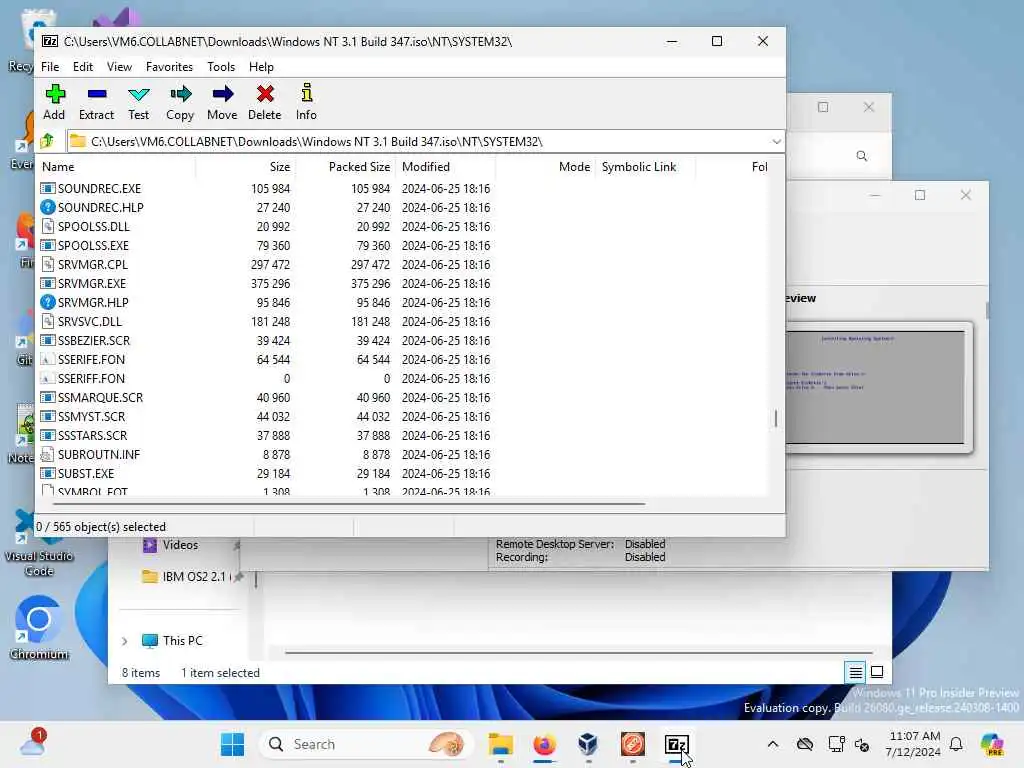This screenshot has height=768, width=1024.
Task: Click the file list vertical scrollbar thumb
Action: click(x=776, y=419)
